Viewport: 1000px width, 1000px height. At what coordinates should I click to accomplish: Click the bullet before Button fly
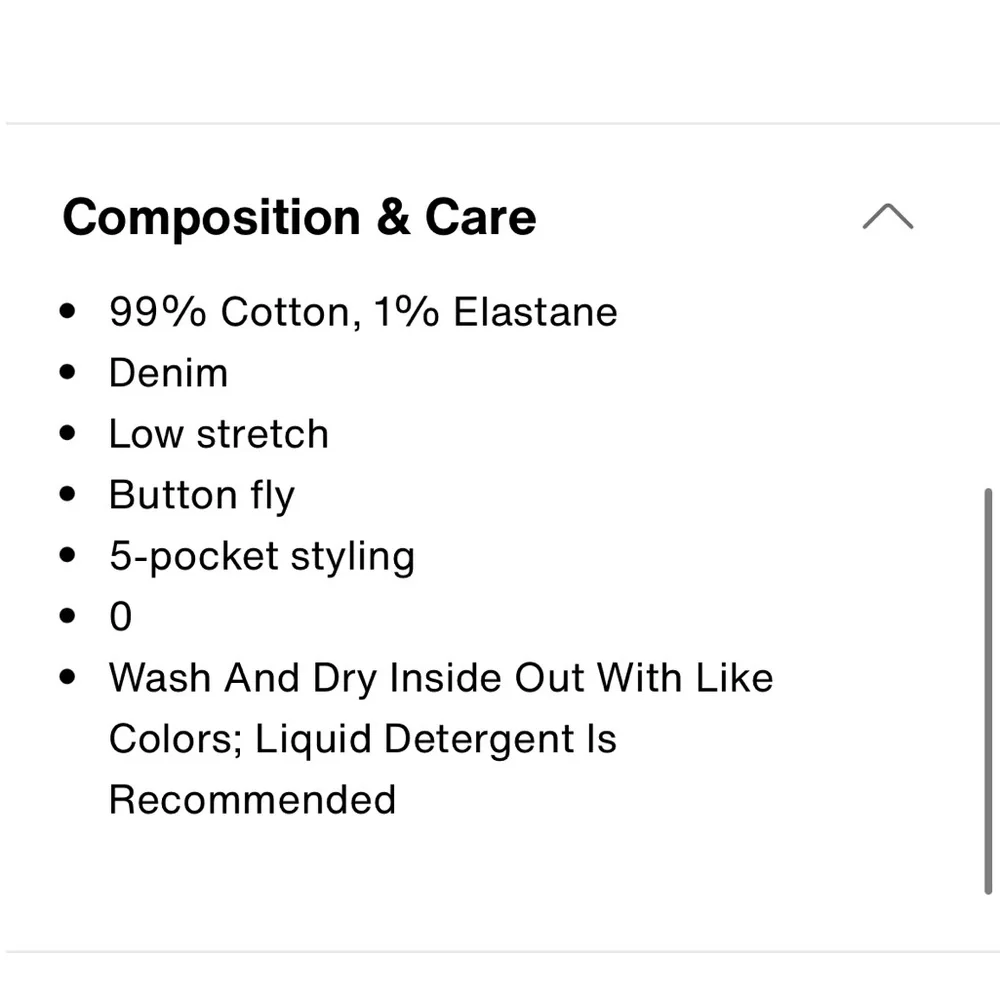[x=67, y=494]
